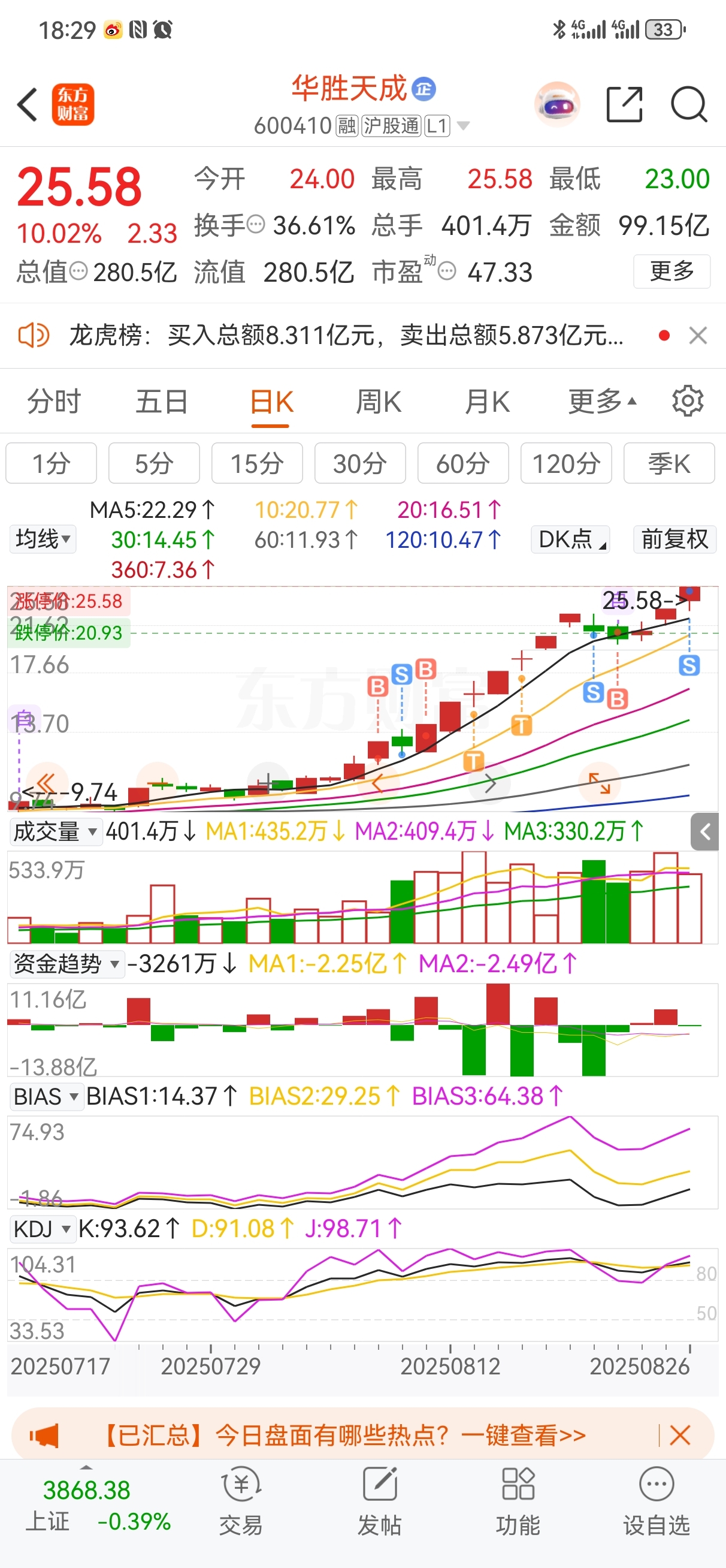
Task: Tap the 市盈 info bubble icon
Action: [447, 271]
